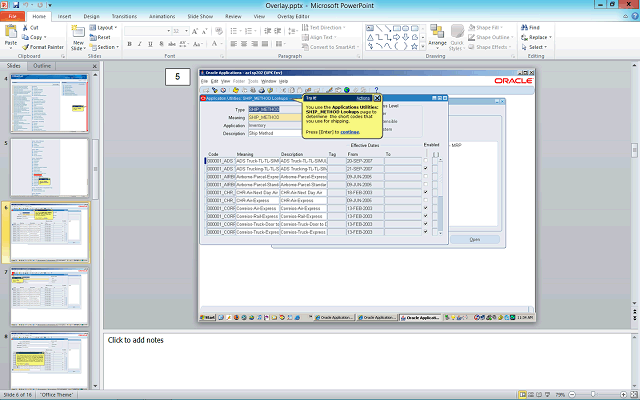Switch to Normal view in status bar
Image resolution: width=640 pixels, height=400 pixels.
tap(522, 395)
